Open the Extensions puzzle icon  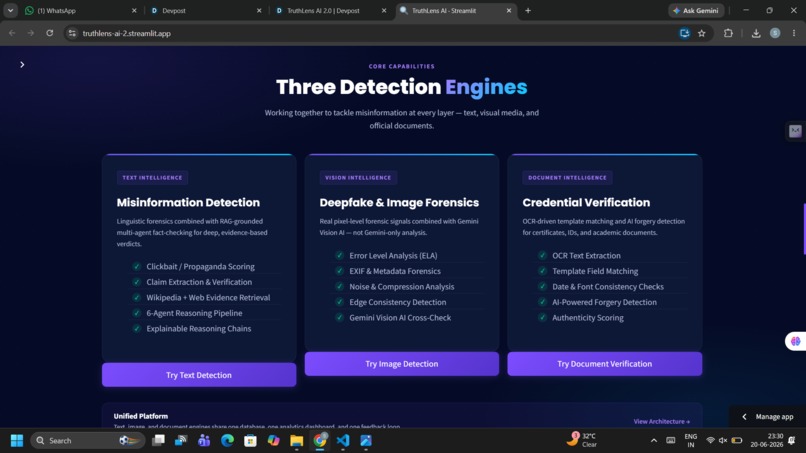click(x=728, y=33)
